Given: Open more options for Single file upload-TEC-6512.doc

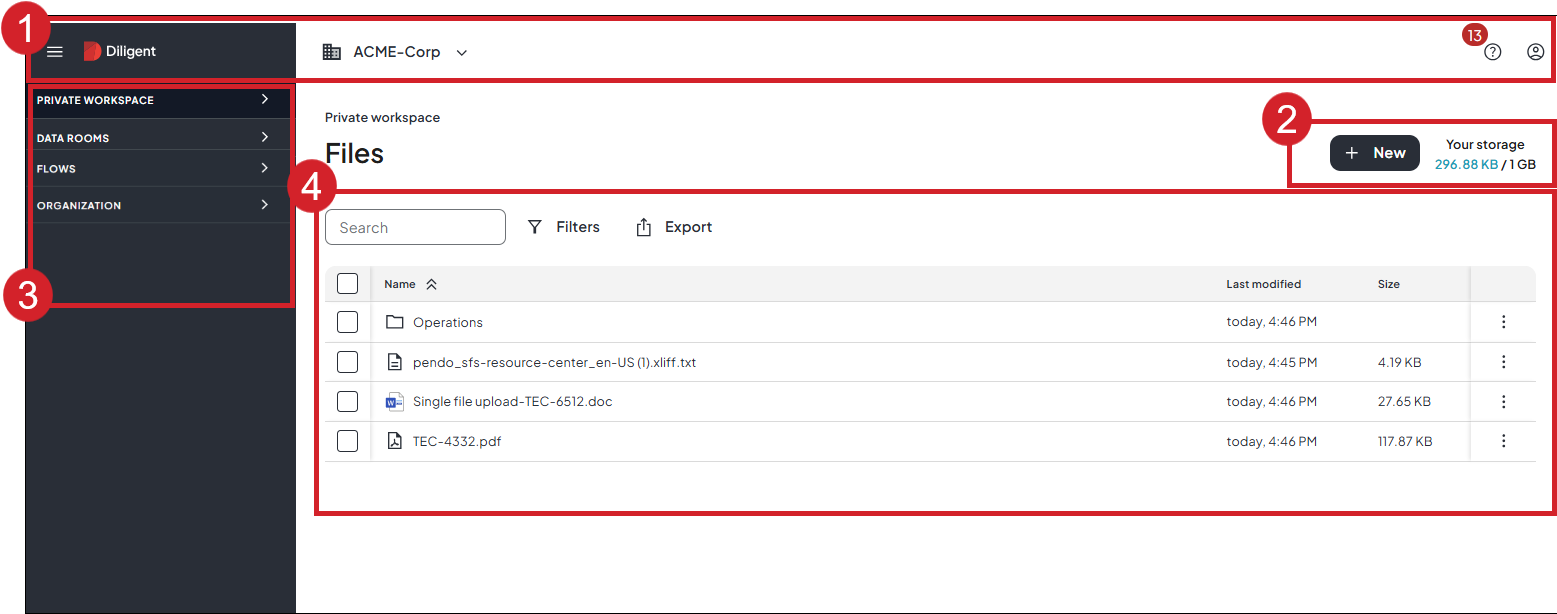Looking at the screenshot, I should [x=1502, y=401].
